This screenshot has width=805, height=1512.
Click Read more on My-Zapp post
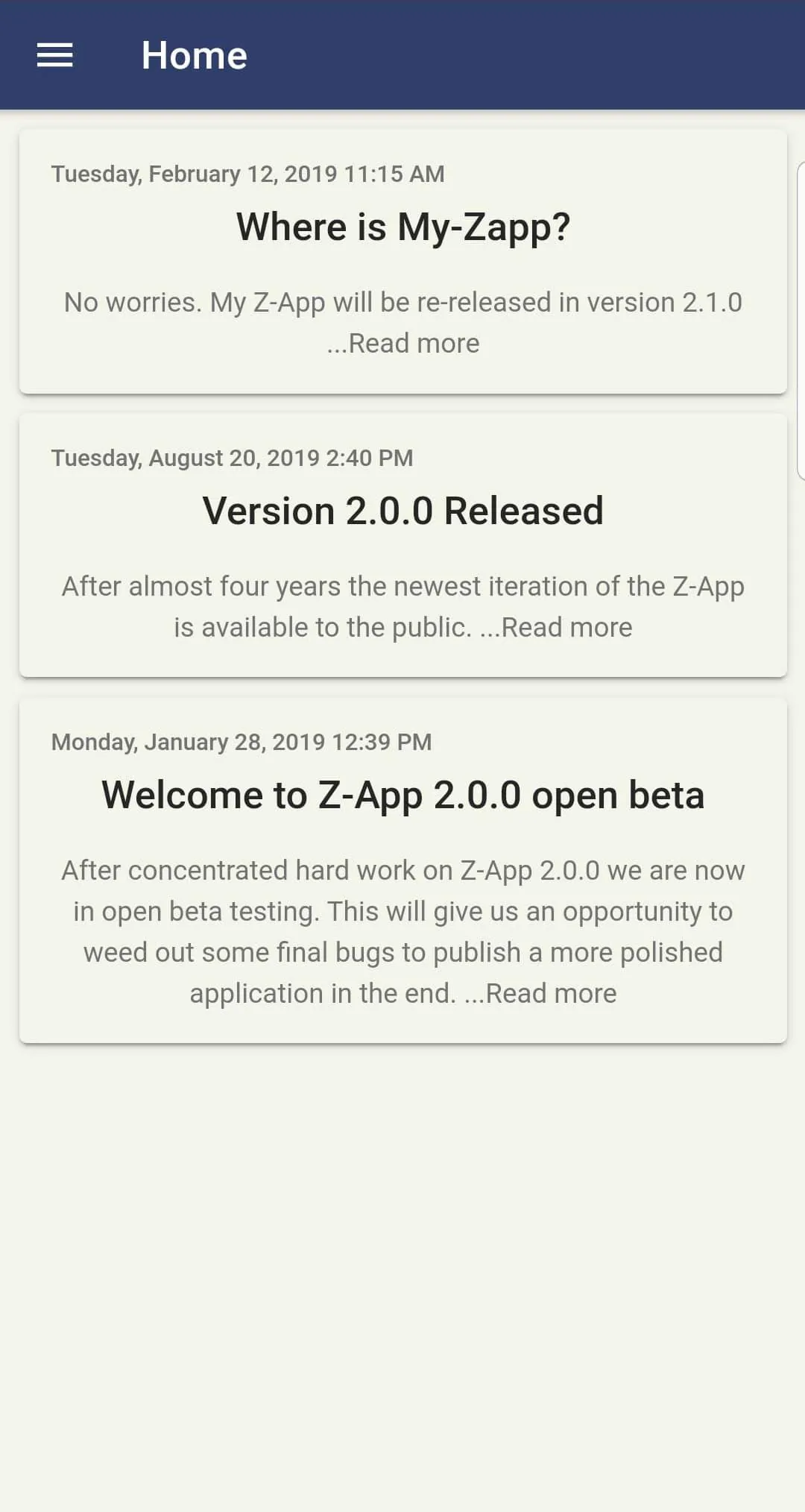414,344
